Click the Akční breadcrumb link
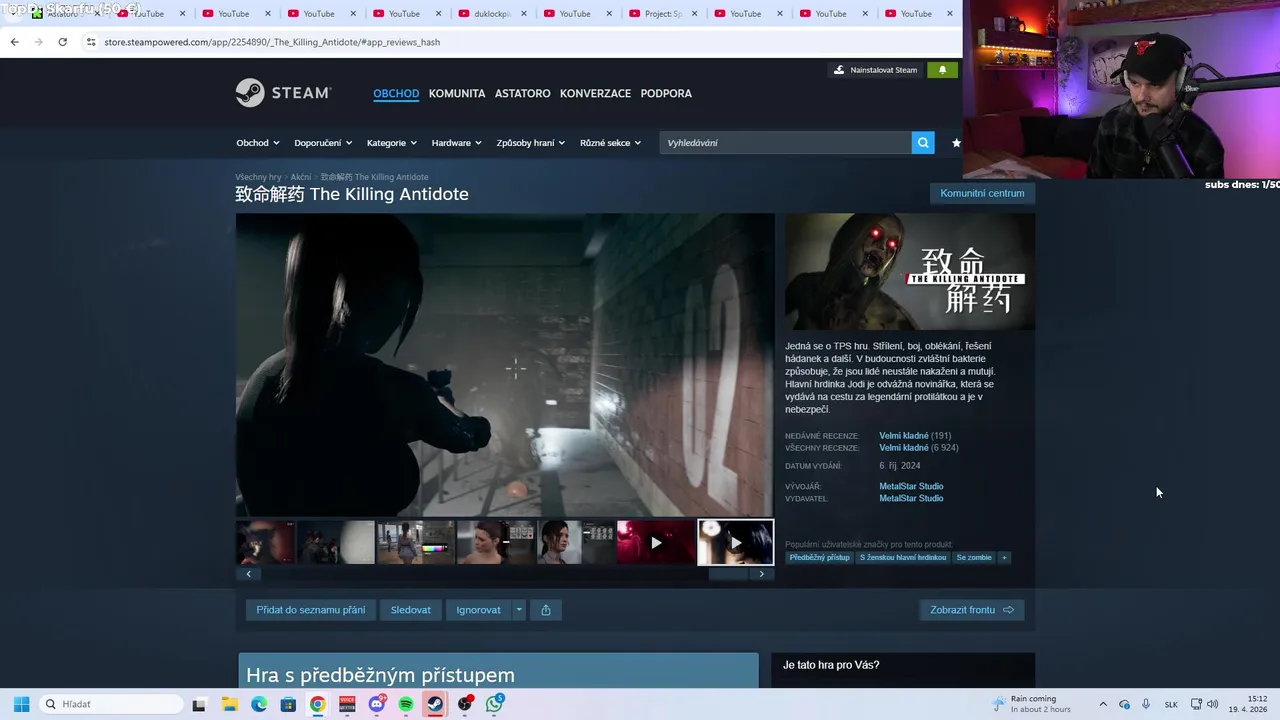This screenshot has height=720, width=1280. [301, 177]
